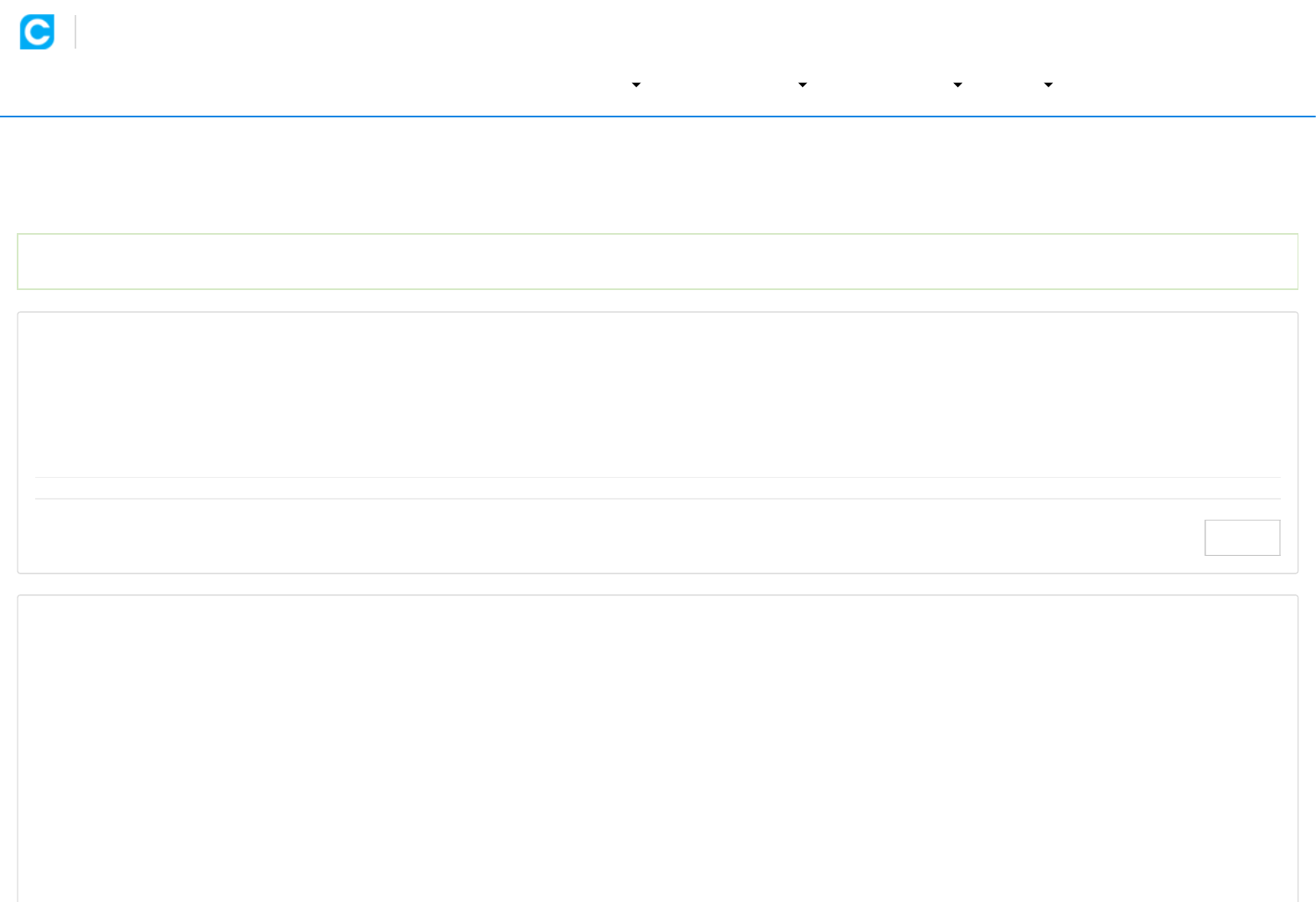
Task: Click inside the lower second card panel
Action: 657,746
